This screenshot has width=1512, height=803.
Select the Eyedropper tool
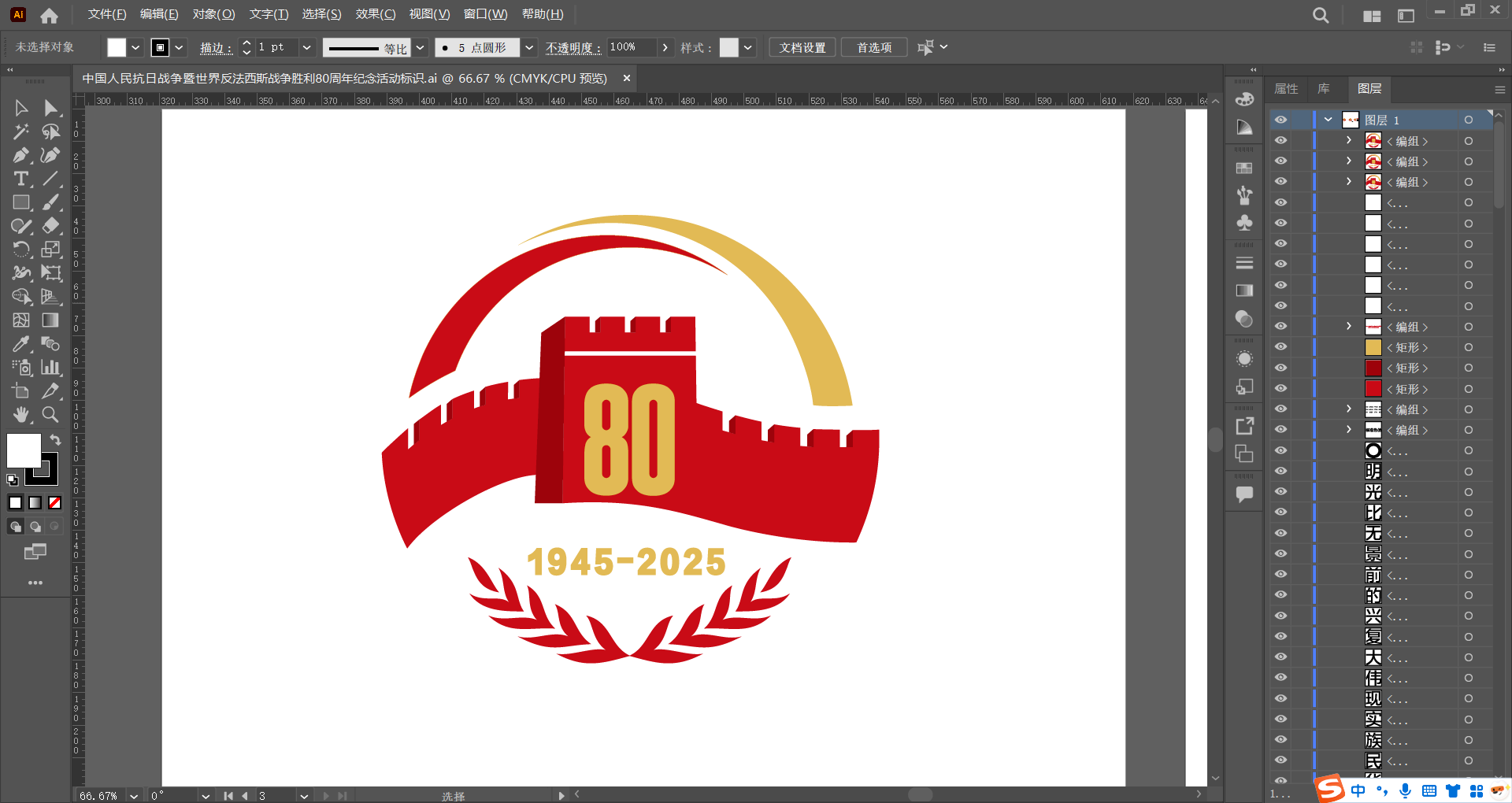(21, 344)
